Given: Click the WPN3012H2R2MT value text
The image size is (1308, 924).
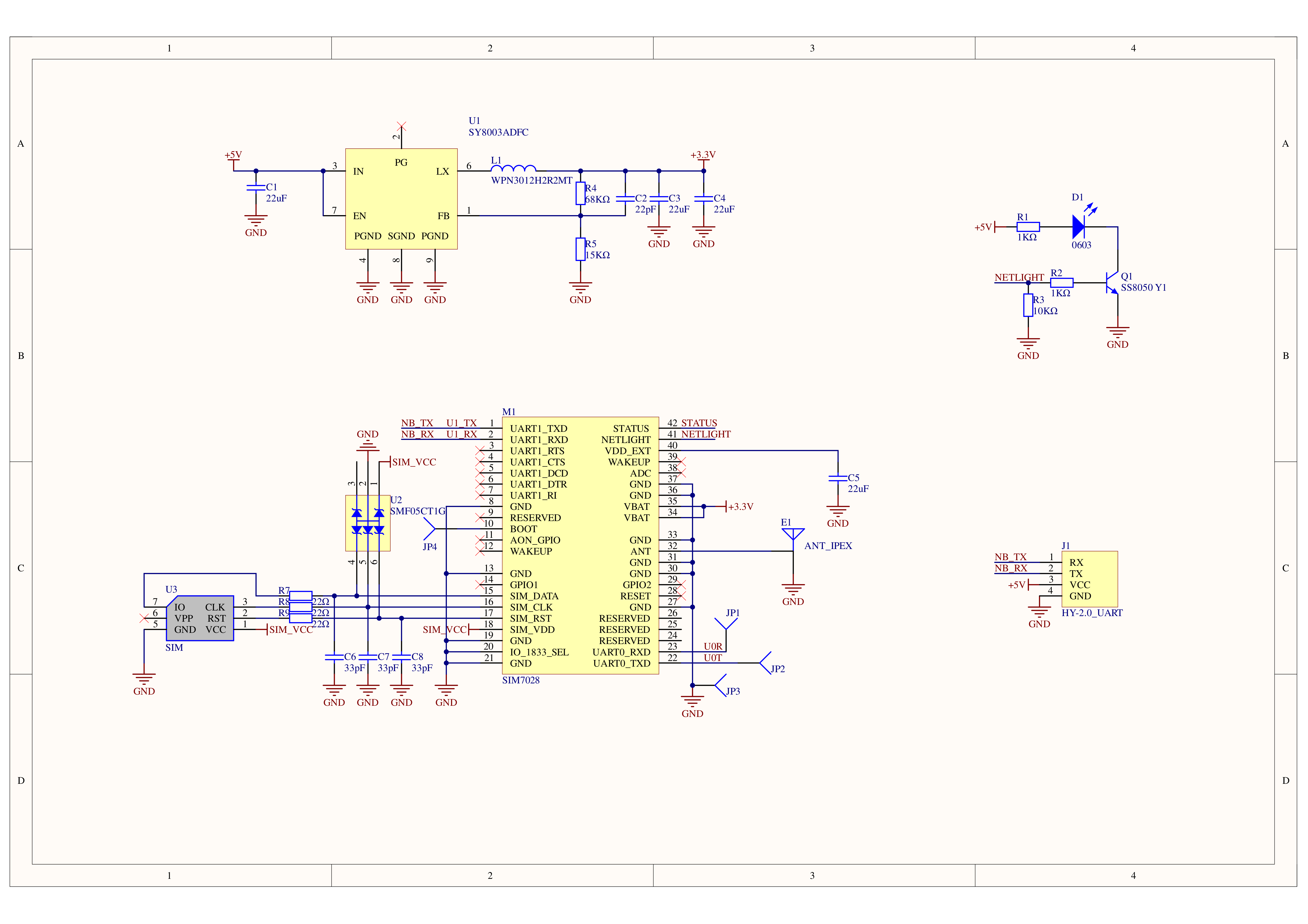Looking at the screenshot, I should point(531,181).
